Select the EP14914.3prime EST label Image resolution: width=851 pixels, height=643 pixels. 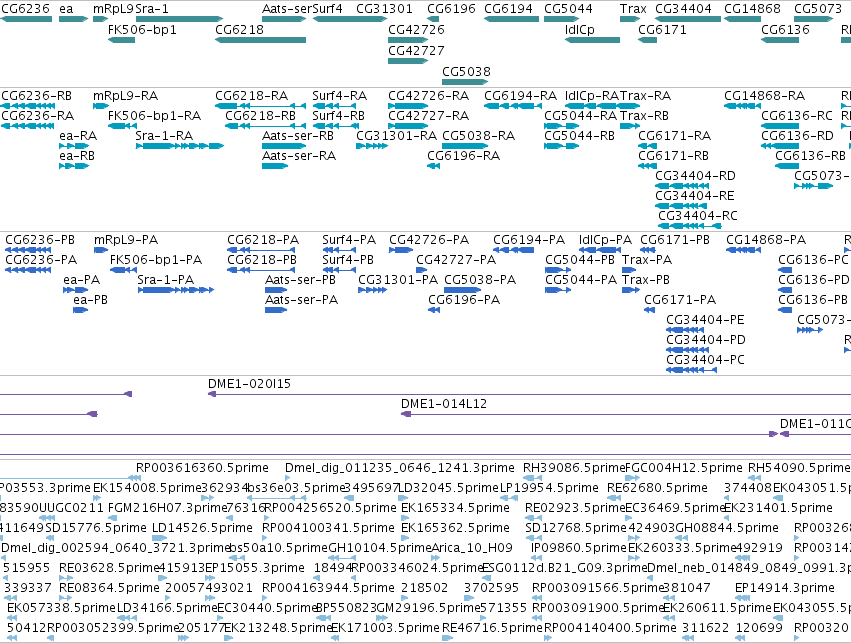pos(785,588)
